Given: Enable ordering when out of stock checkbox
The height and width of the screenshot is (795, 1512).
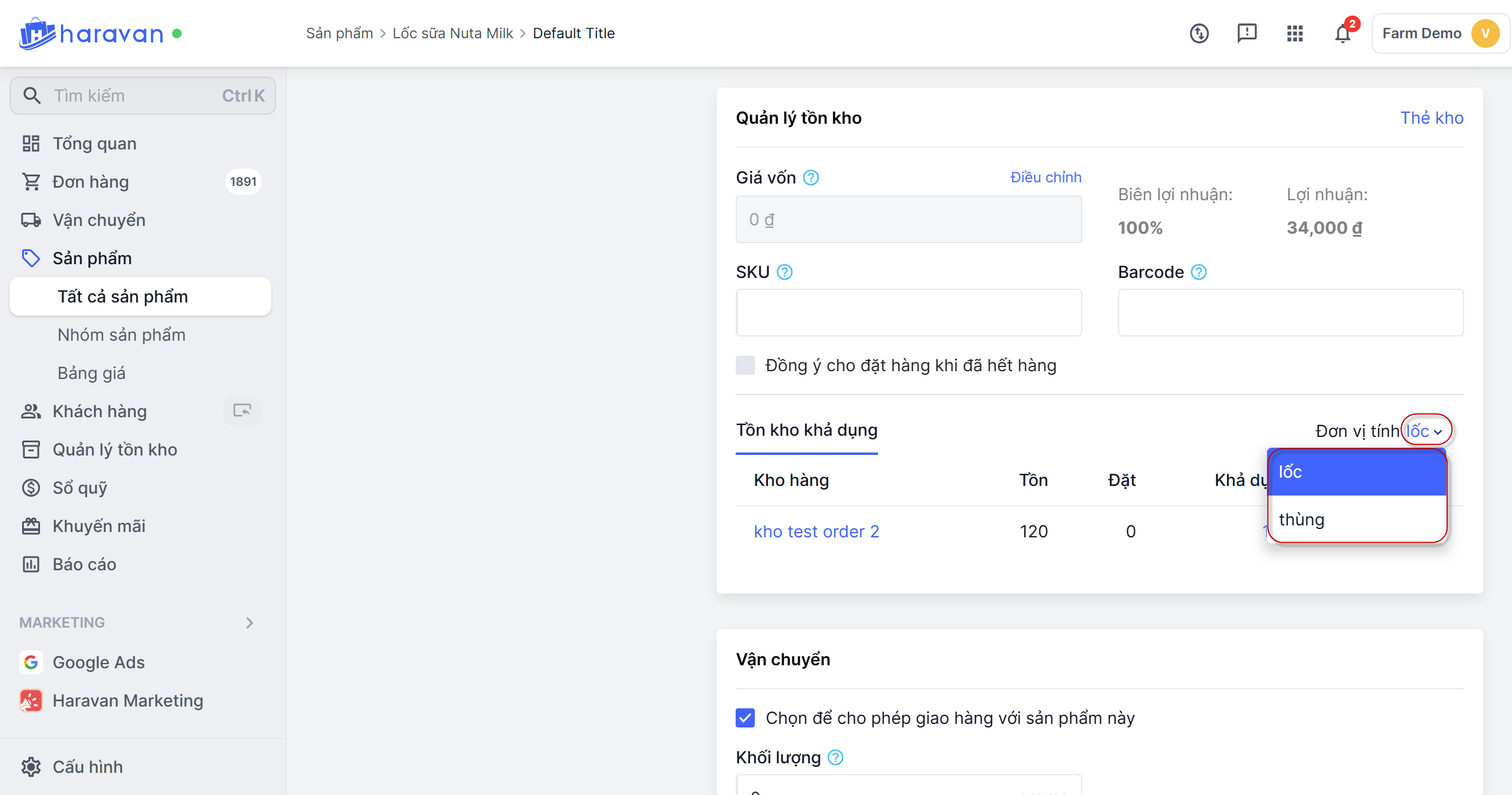Looking at the screenshot, I should click(x=745, y=365).
